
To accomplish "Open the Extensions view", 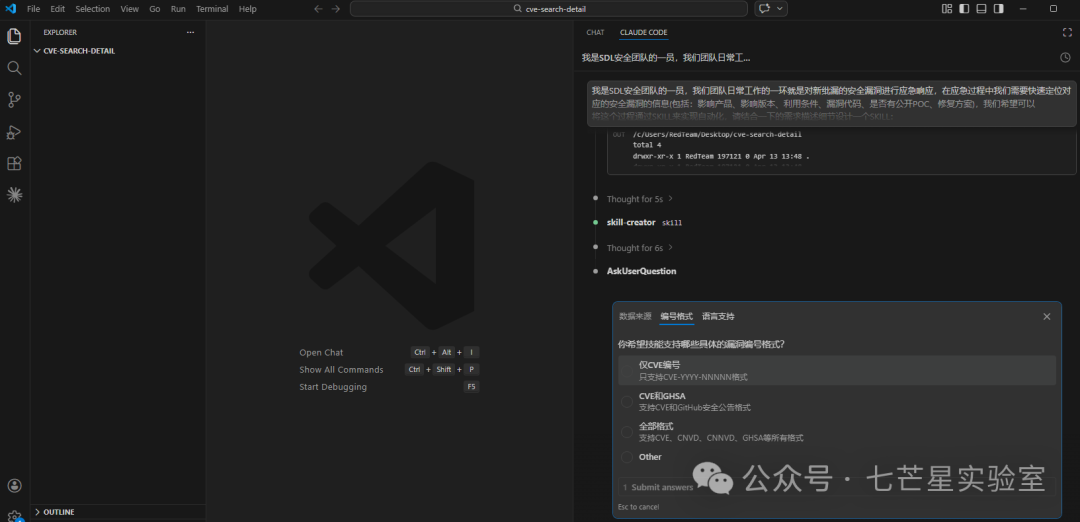I will coord(14,163).
